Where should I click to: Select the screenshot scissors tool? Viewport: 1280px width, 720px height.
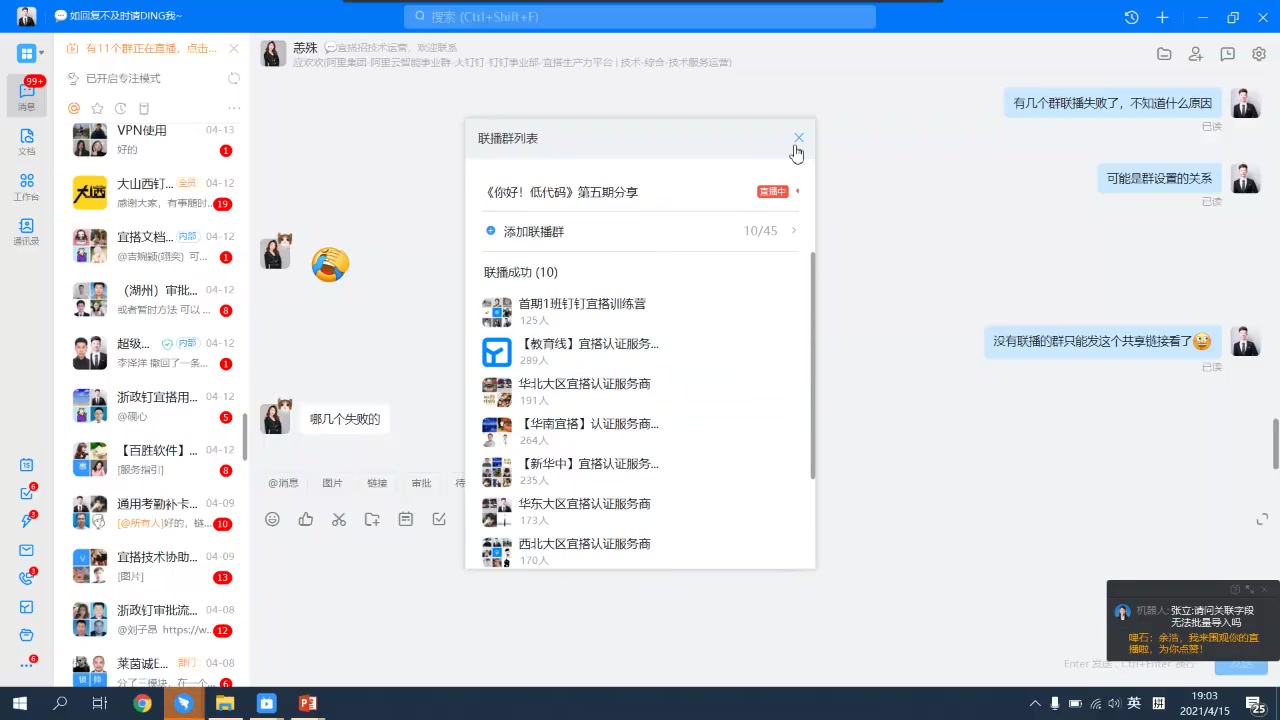point(338,519)
